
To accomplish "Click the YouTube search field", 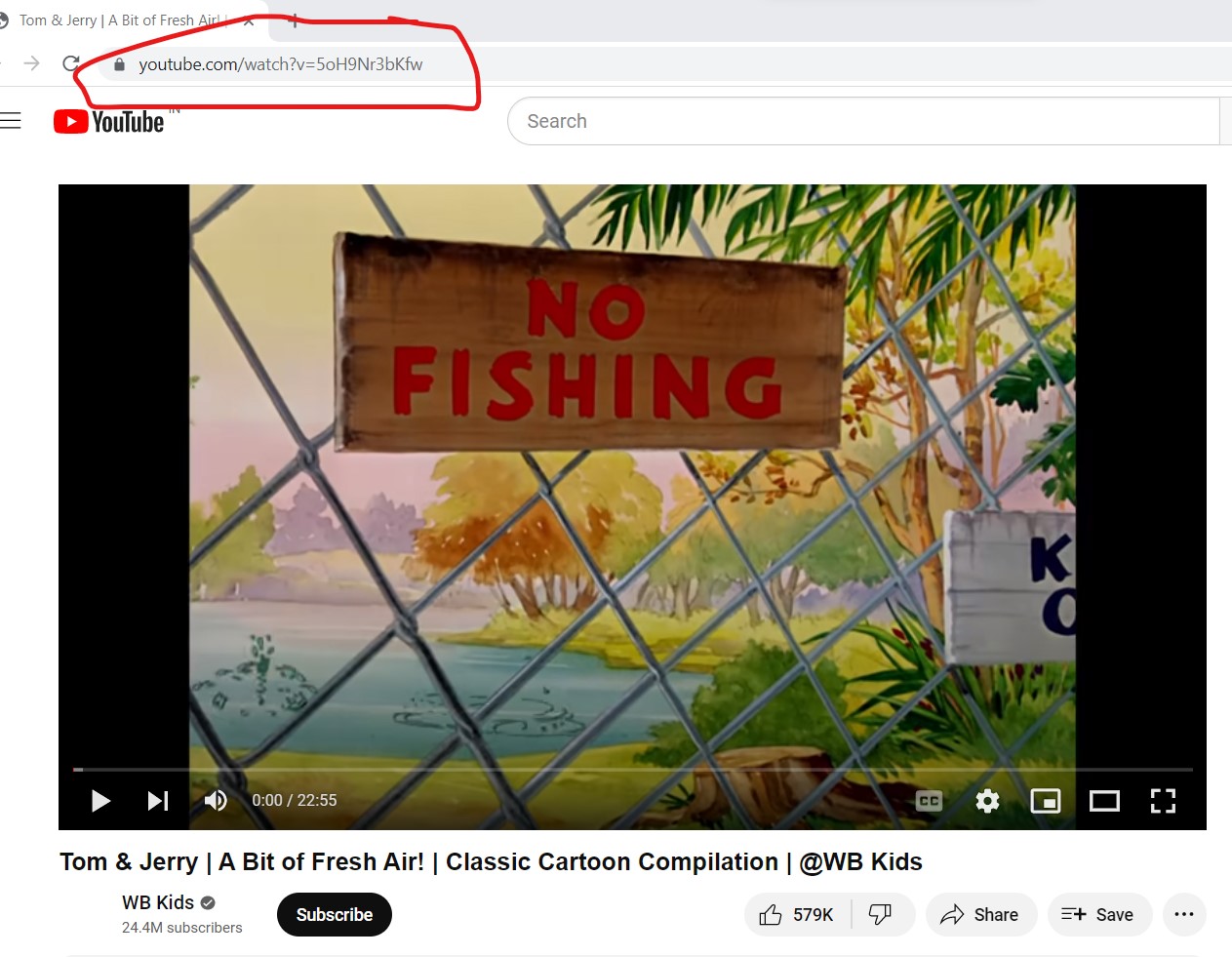I will pyautogui.click(x=863, y=121).
